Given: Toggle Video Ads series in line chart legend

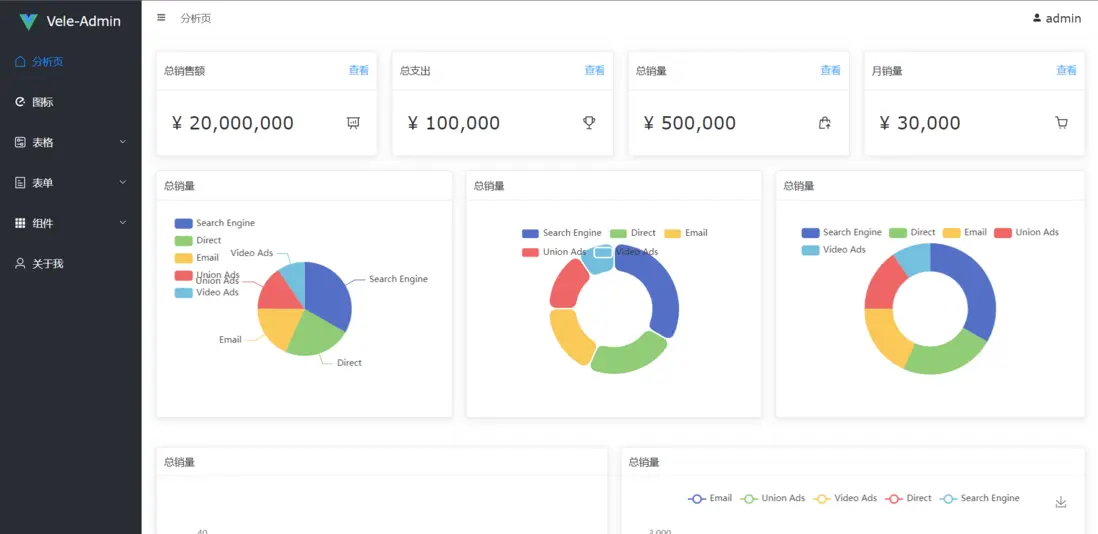Looking at the screenshot, I should [x=845, y=498].
